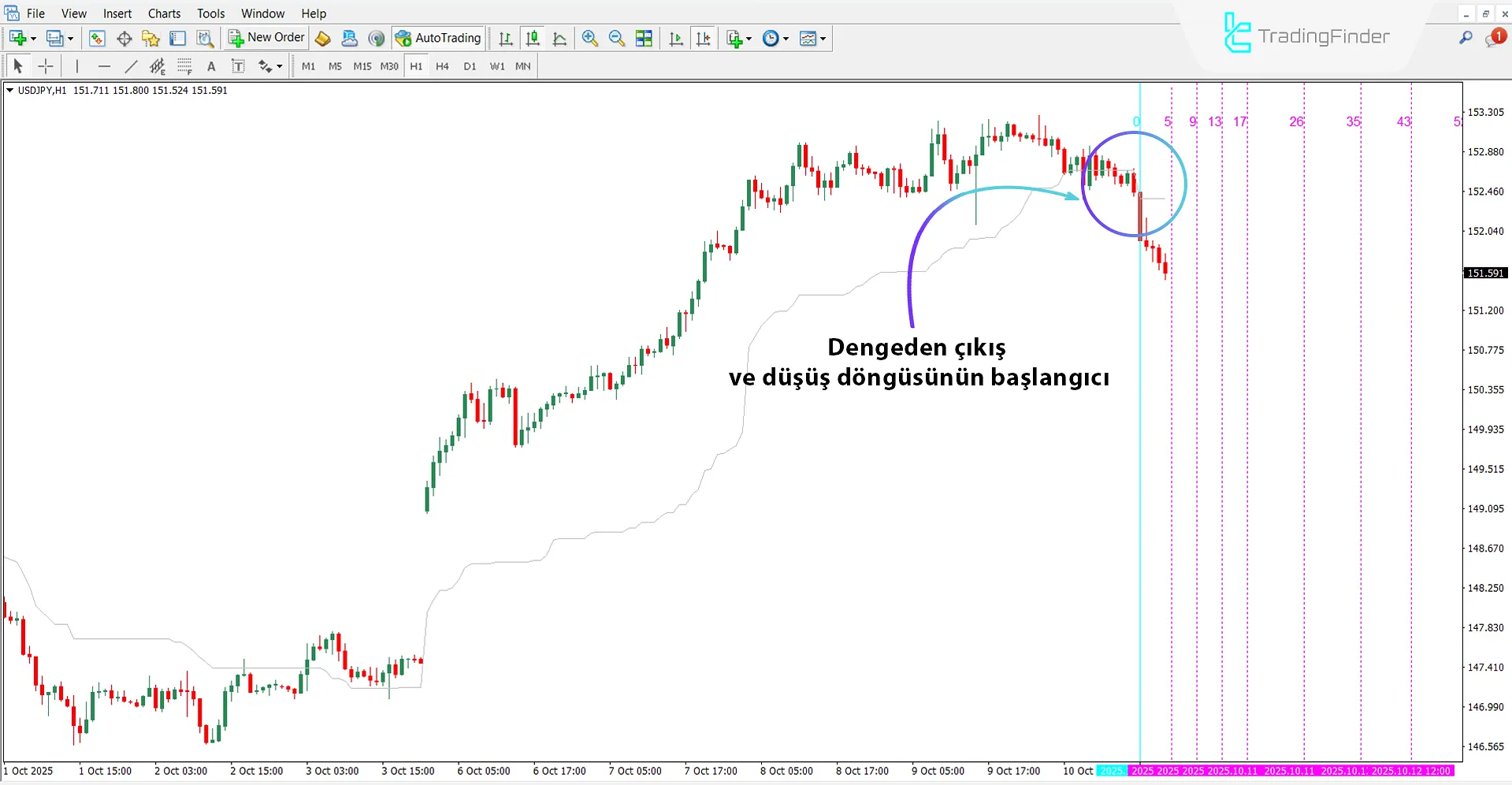The height and width of the screenshot is (785, 1512).
Task: Enable AutoTrading
Action: pyautogui.click(x=438, y=38)
